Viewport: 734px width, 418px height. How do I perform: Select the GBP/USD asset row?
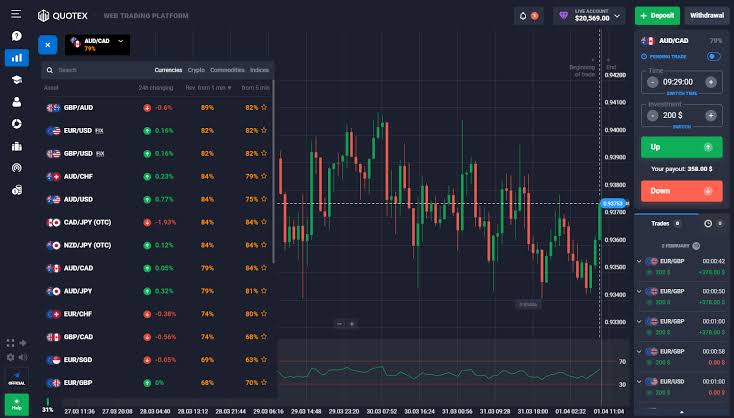click(x=157, y=153)
